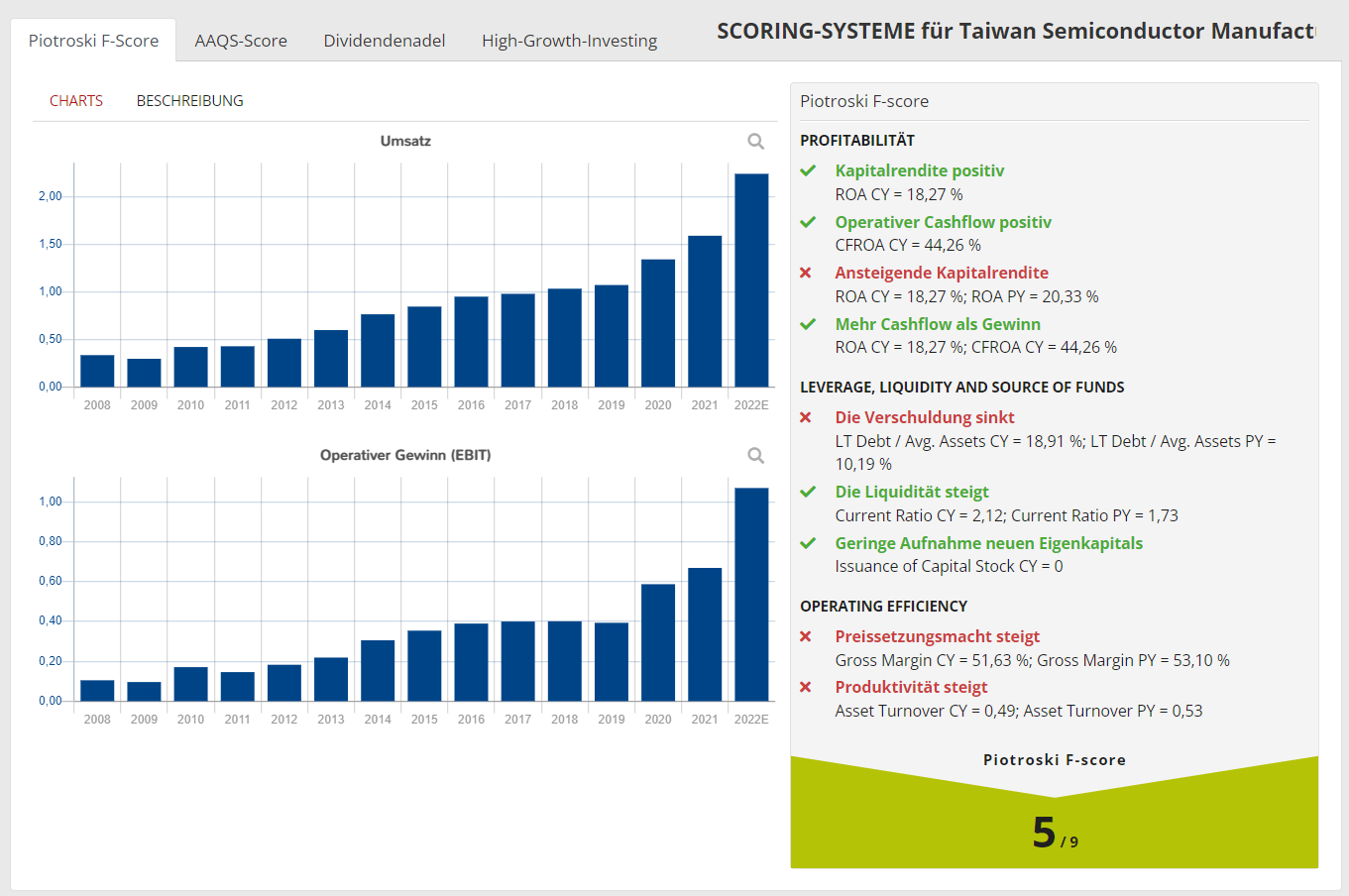Screen dimensions: 1349x896
Task: Click the 2020 bar in EBIT chart
Action: (x=658, y=642)
